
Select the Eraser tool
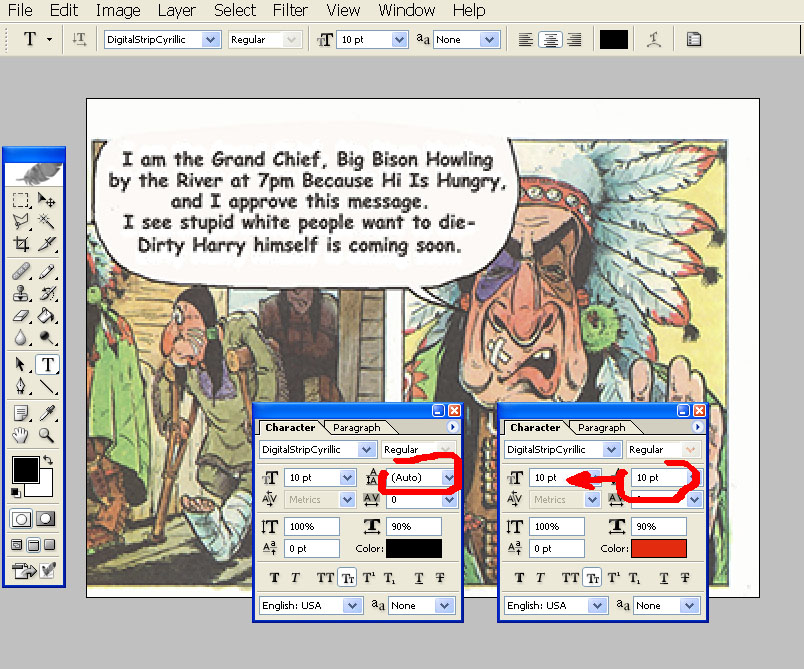(21, 315)
